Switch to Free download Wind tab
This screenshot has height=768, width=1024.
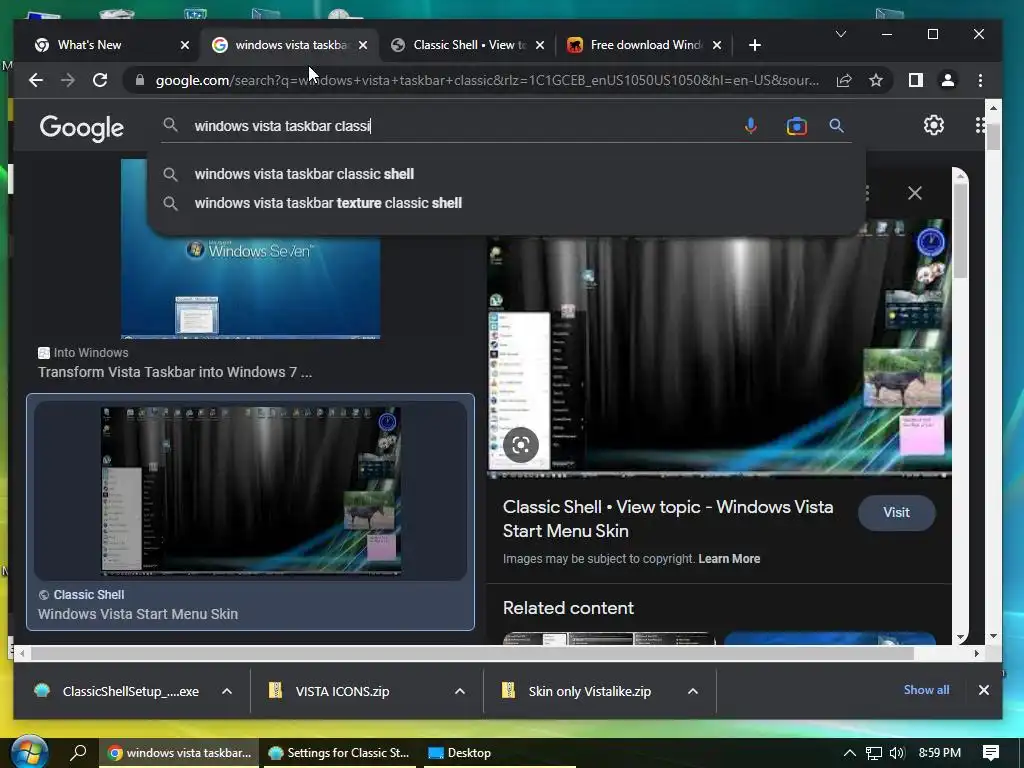point(647,45)
